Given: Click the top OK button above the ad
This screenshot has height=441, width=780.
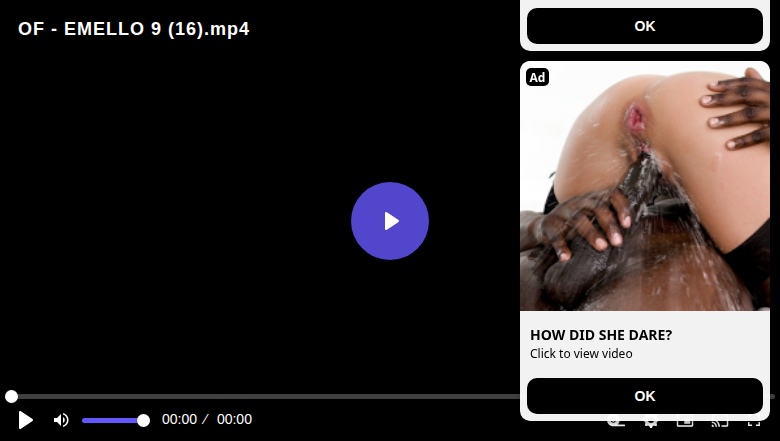Looking at the screenshot, I should (x=645, y=26).
